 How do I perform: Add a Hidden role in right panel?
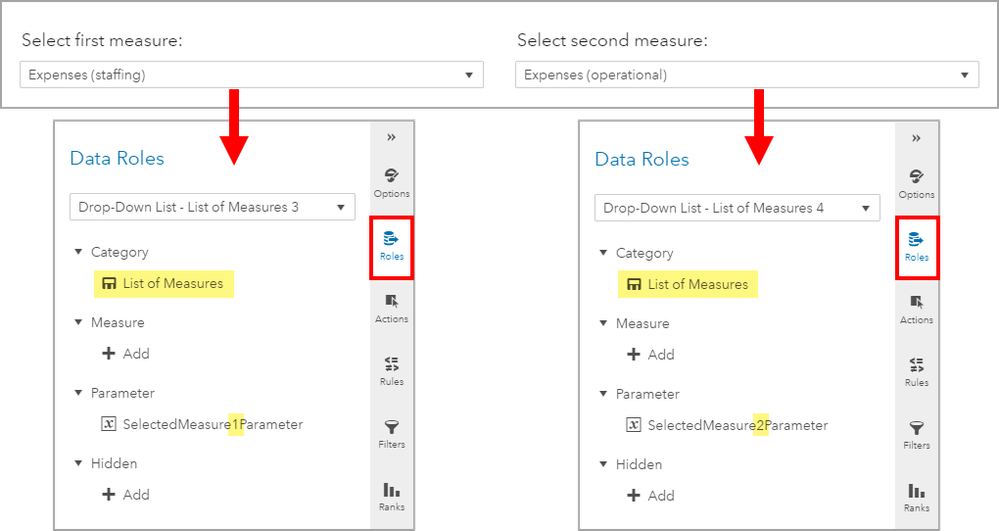point(650,495)
